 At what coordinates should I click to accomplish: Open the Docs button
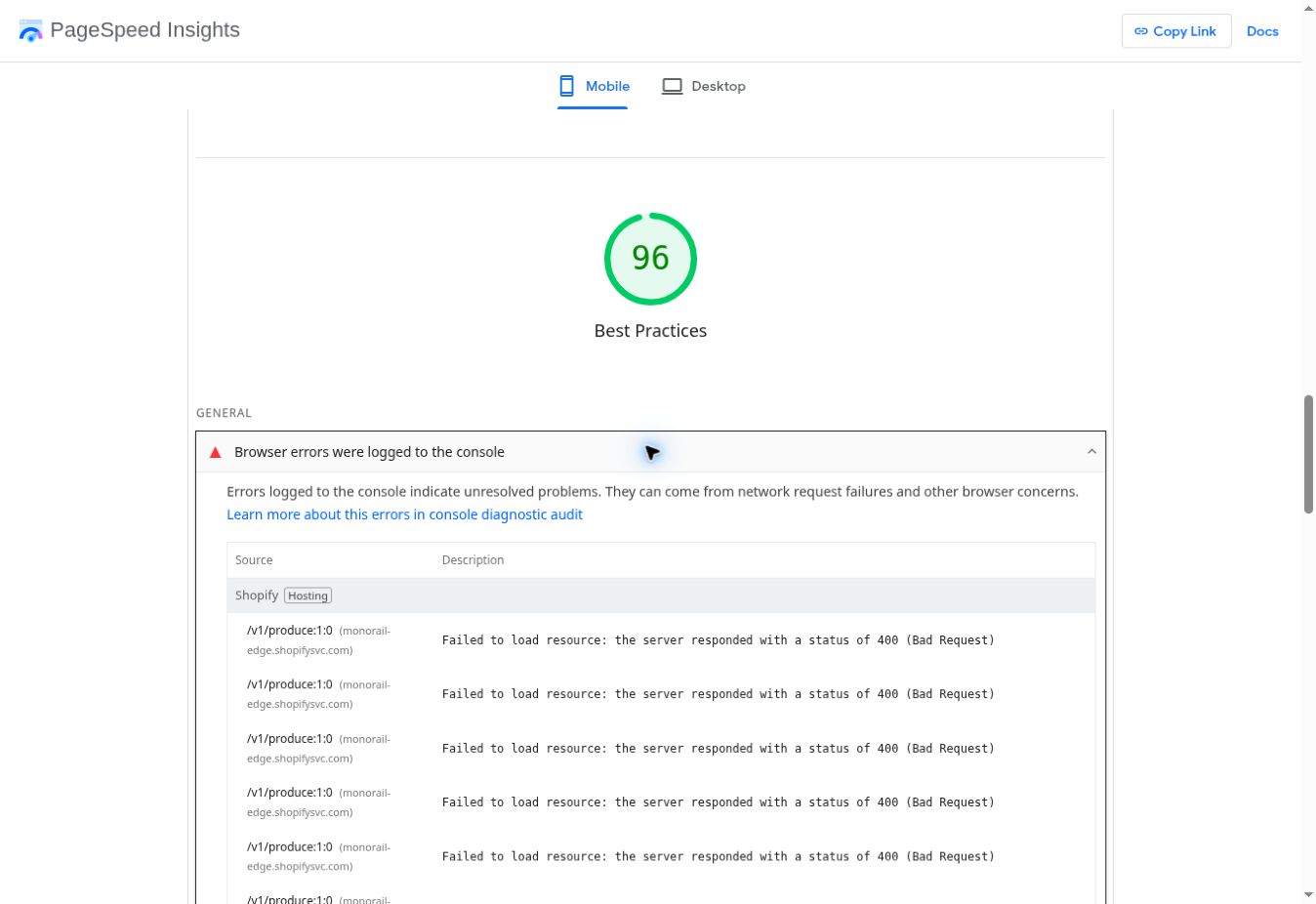[x=1262, y=31]
